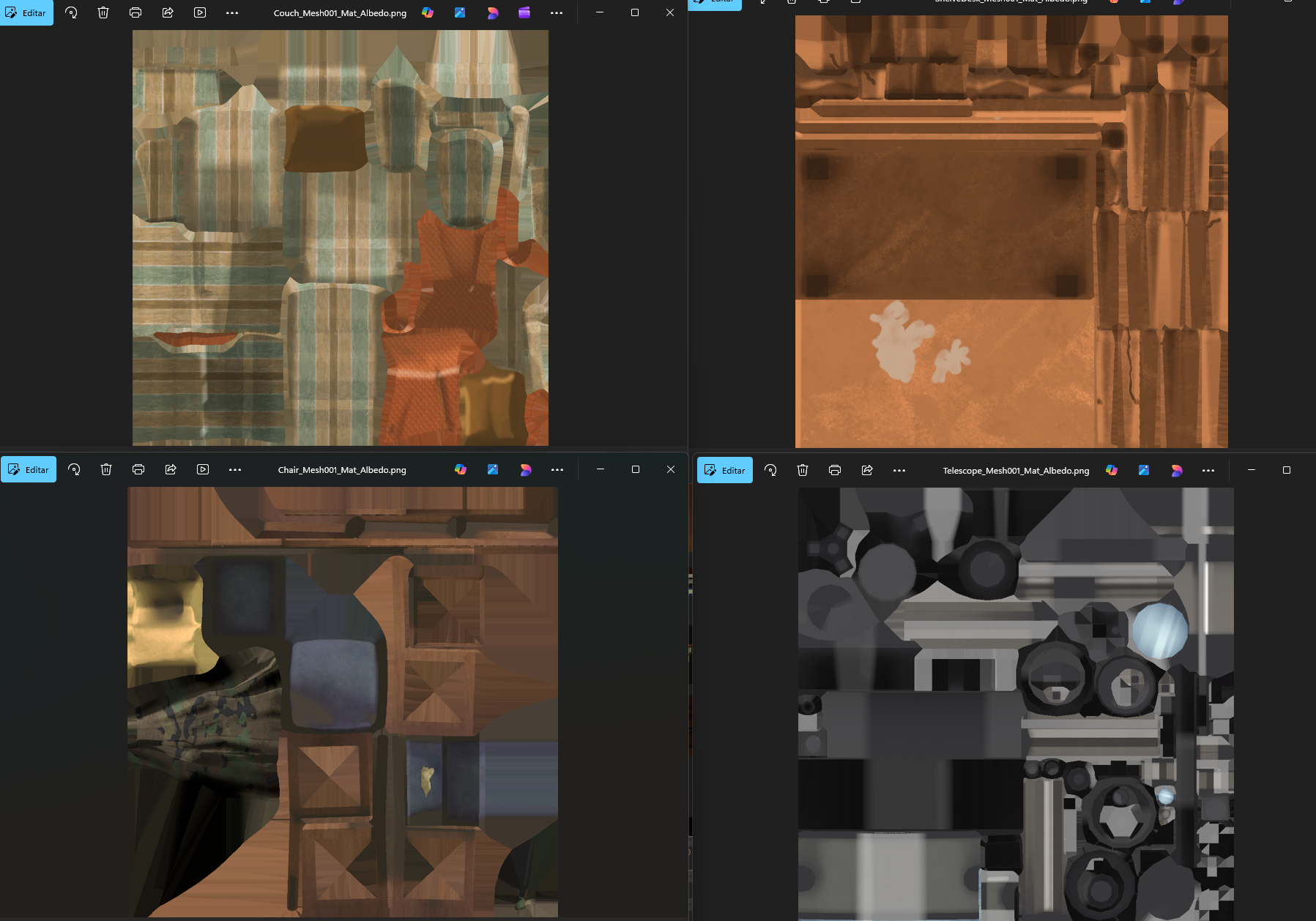Open the overflow menu after Chair Designer icon
Image resolution: width=1316 pixels, height=921 pixels.
(x=557, y=469)
